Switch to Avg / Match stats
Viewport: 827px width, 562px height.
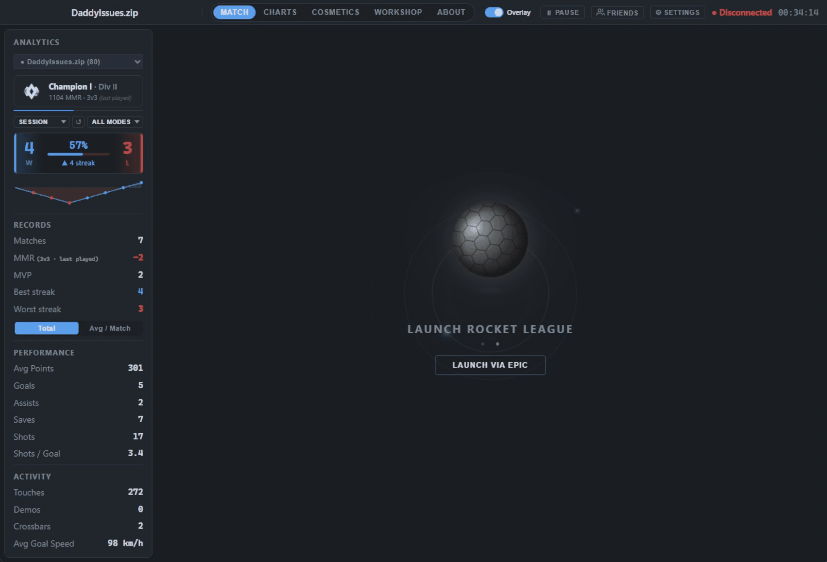point(110,328)
